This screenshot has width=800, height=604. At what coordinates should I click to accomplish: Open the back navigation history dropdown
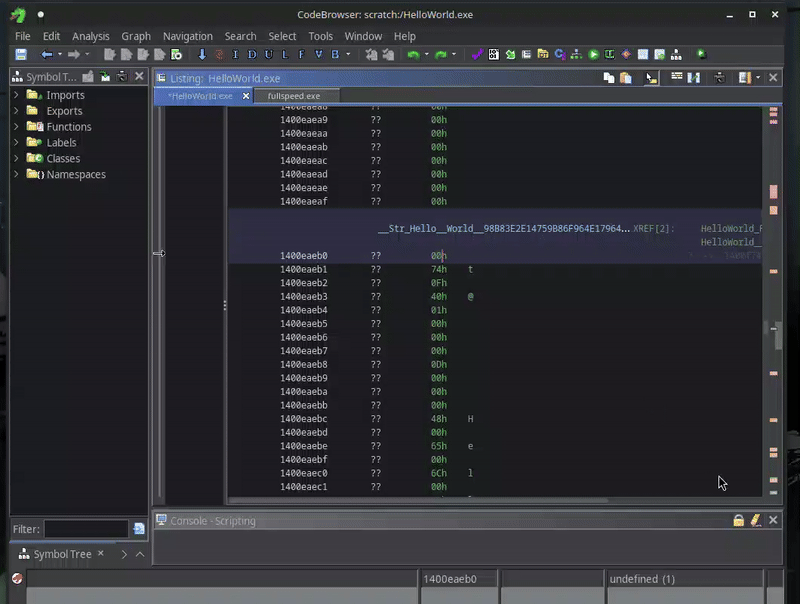60,54
